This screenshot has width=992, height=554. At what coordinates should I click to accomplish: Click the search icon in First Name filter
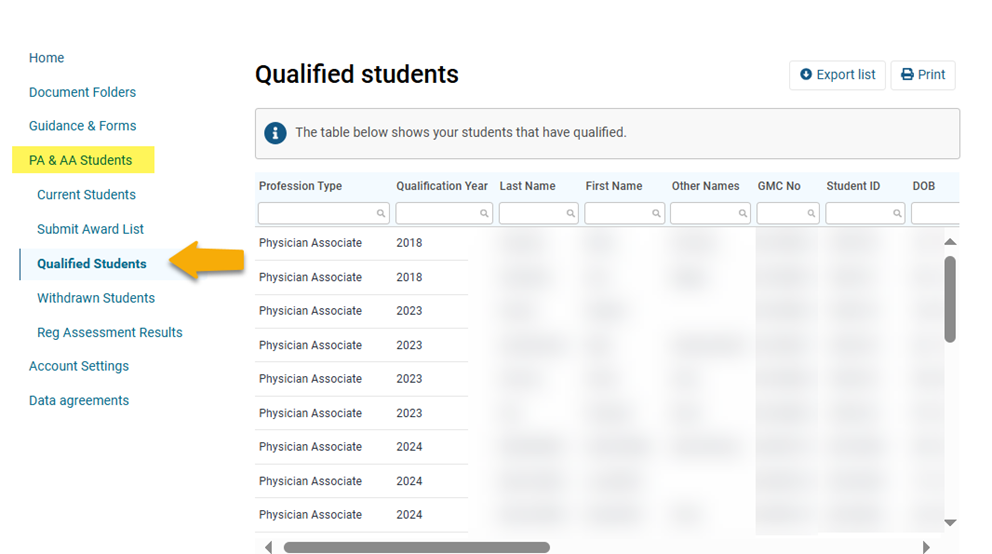(657, 214)
